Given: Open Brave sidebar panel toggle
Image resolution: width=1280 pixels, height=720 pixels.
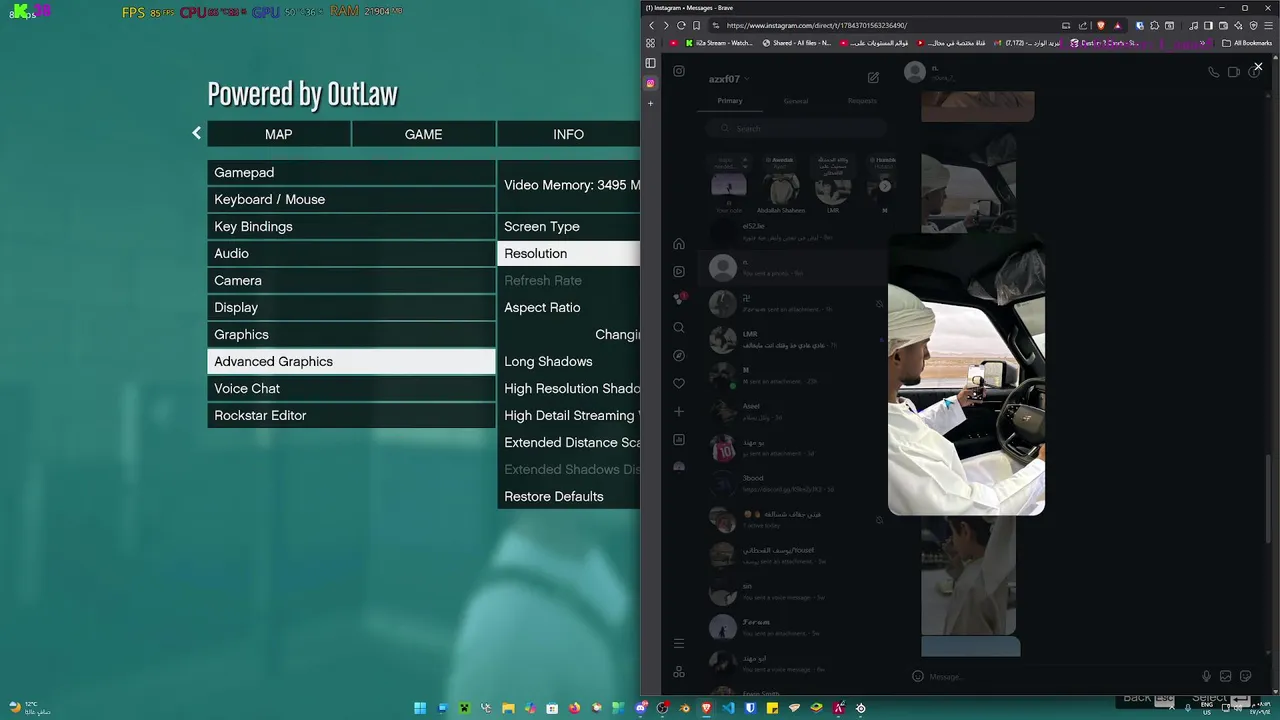Looking at the screenshot, I should tap(1208, 25).
